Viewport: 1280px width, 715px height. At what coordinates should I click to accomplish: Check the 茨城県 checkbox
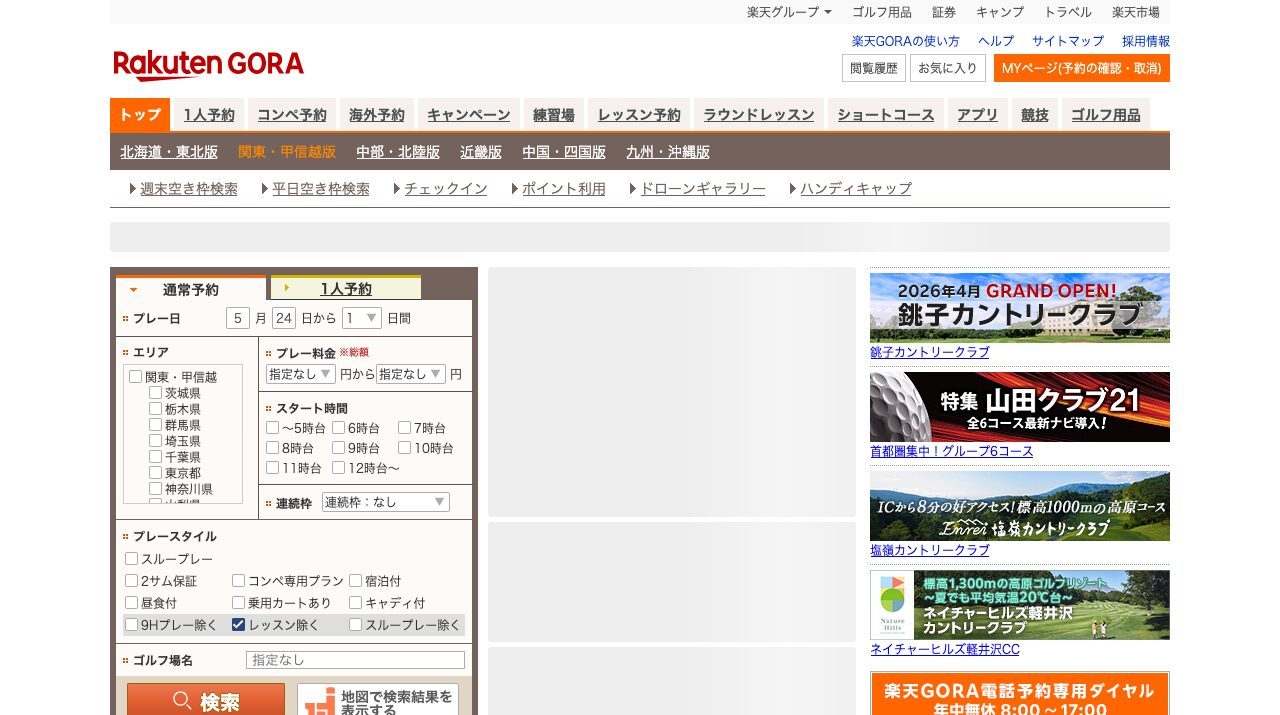point(155,393)
